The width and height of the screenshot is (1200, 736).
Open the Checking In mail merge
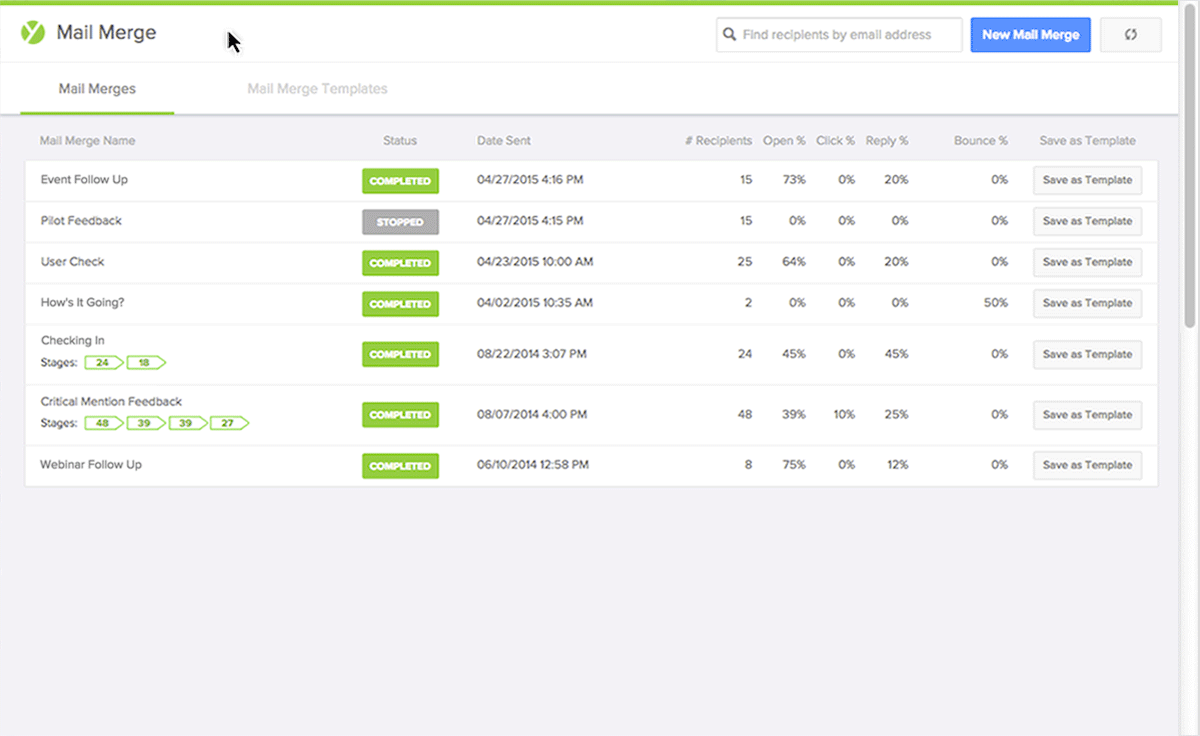[72, 341]
